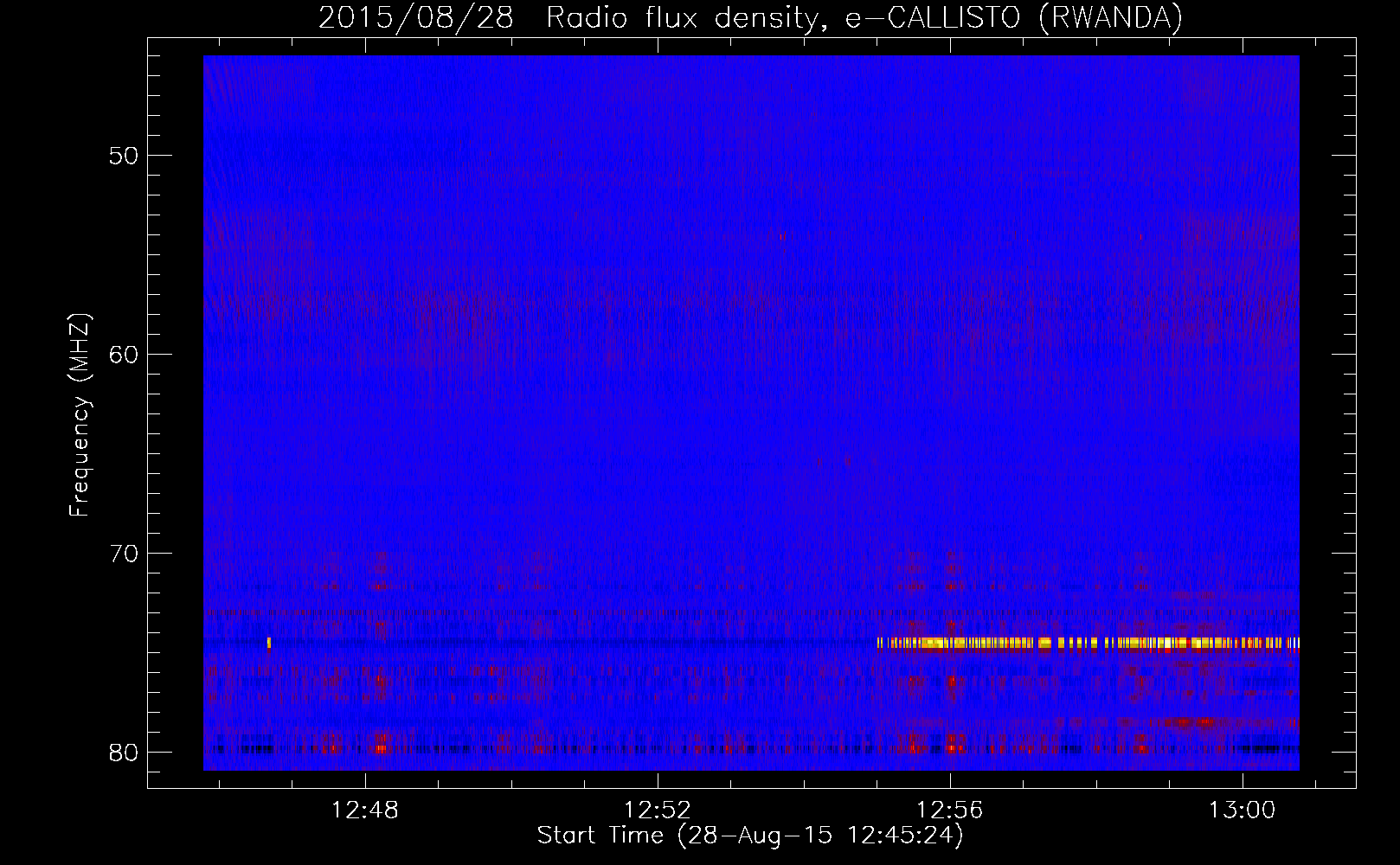Click the 'Frequency (MHZ)' y-axis label
The width and height of the screenshot is (1400, 865).
(x=79, y=415)
